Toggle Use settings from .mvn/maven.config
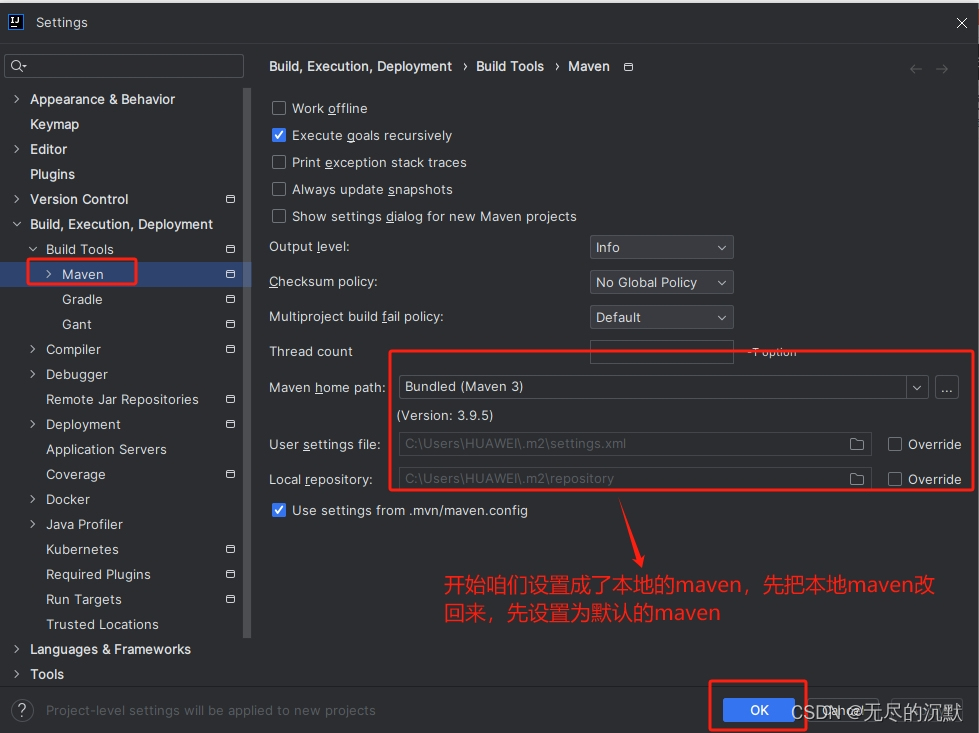This screenshot has width=979, height=733. [278, 510]
